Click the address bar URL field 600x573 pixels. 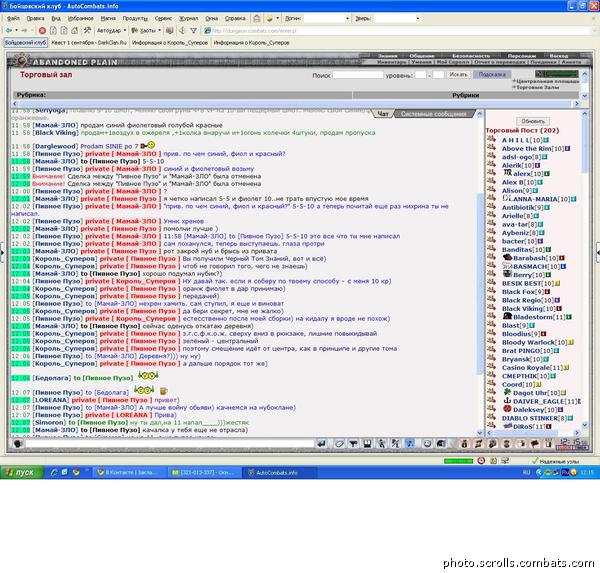click(x=400, y=31)
